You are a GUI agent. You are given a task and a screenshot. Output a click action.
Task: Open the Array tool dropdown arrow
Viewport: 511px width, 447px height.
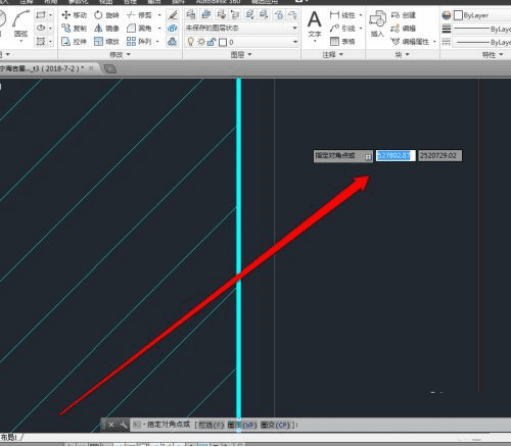[x=157, y=42]
